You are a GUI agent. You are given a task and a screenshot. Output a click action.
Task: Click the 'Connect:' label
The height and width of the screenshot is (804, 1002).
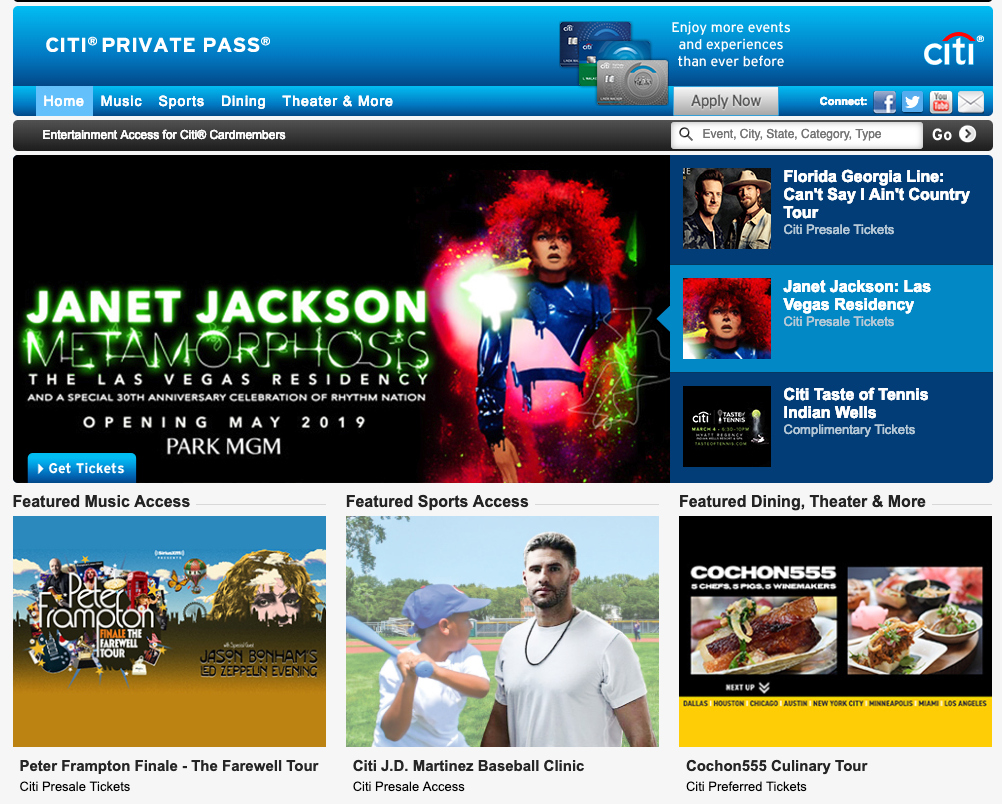pyautogui.click(x=844, y=102)
